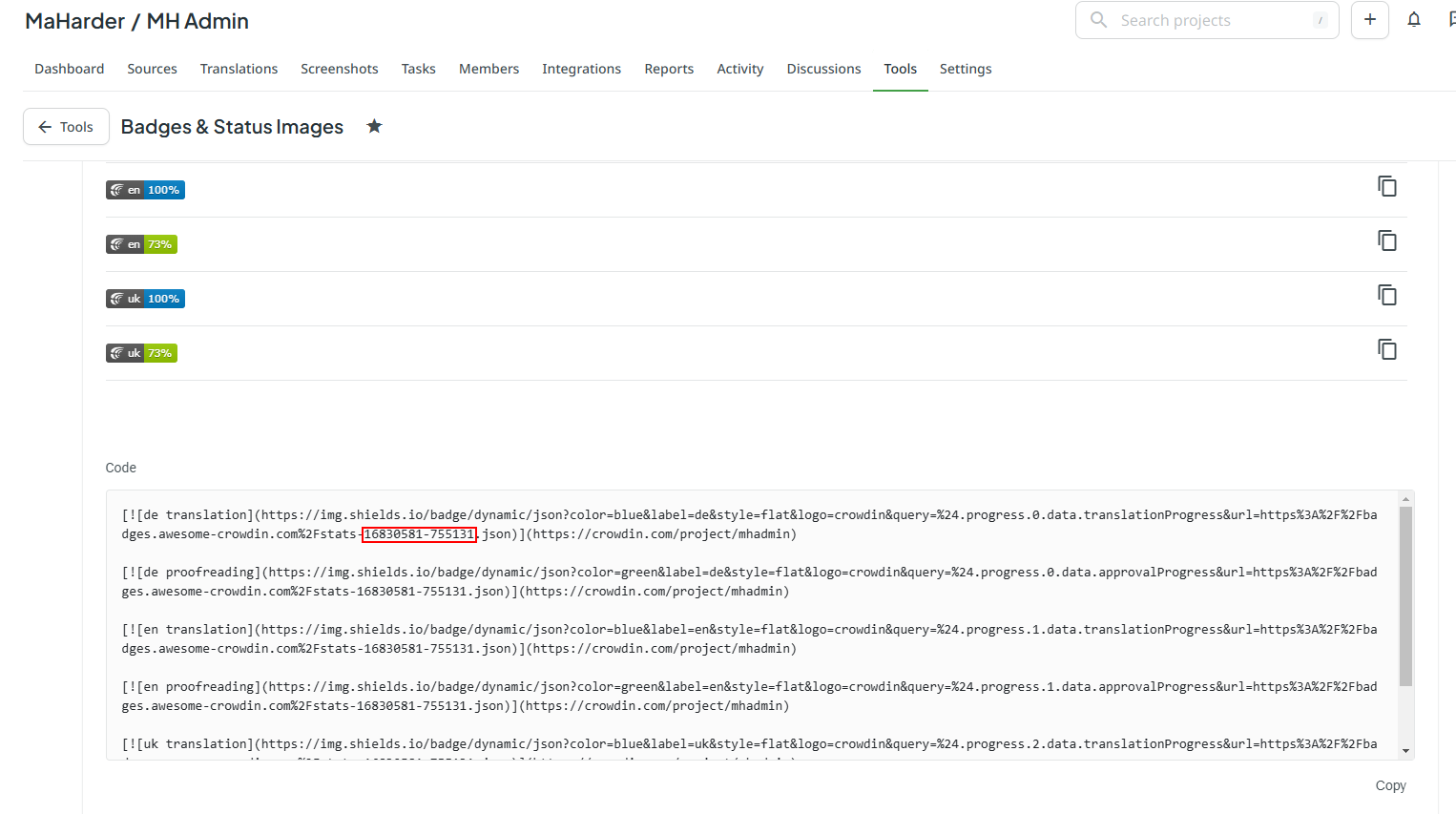Click the code box scrollbar up arrow
The width and height of the screenshot is (1456, 814).
[x=1405, y=499]
